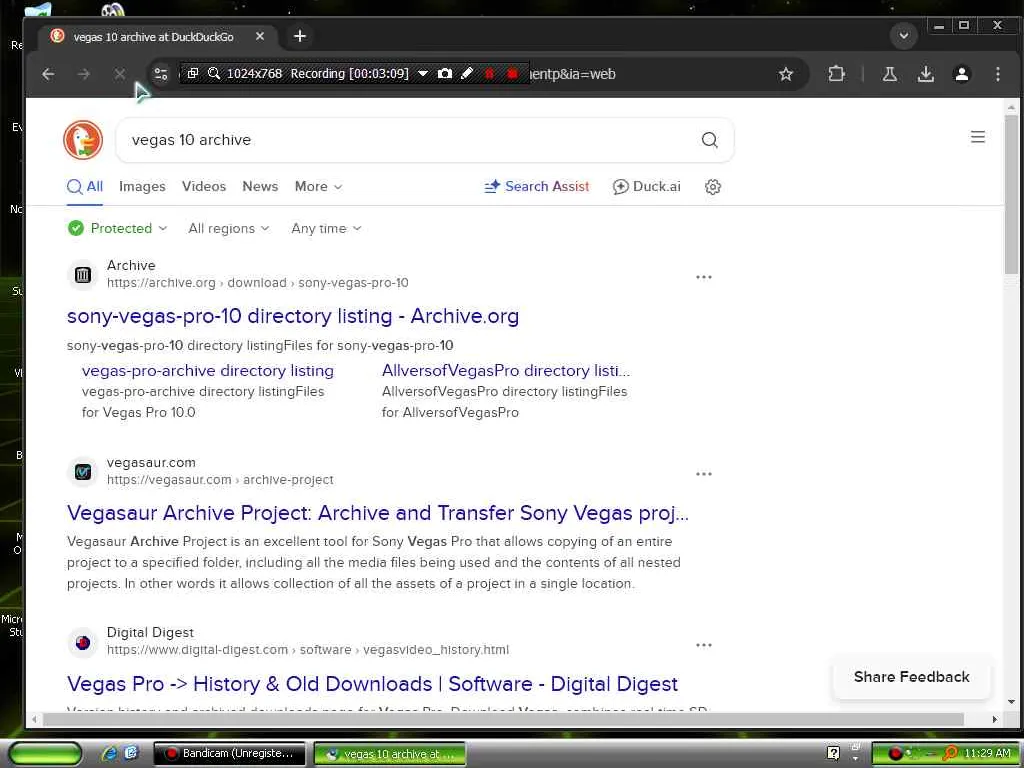Screen dimensions: 1024x768
Task: Switch to Videos tab
Action: 204,186
